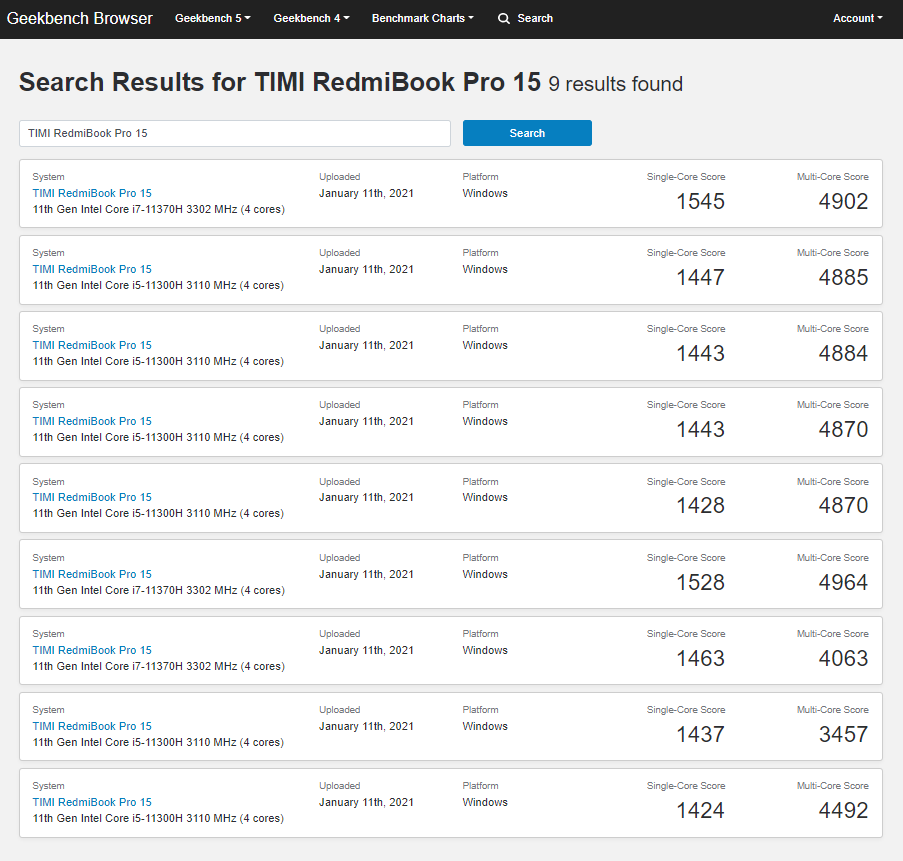
Task: Open the result link with scores 1443 and 4870
Action: (x=92, y=421)
